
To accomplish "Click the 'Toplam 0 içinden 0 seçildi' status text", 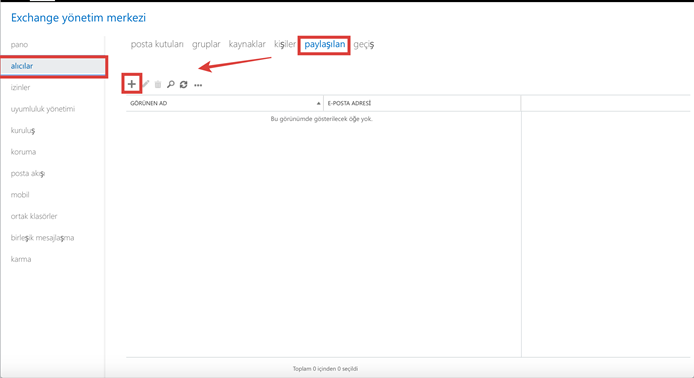I will coord(325,369).
